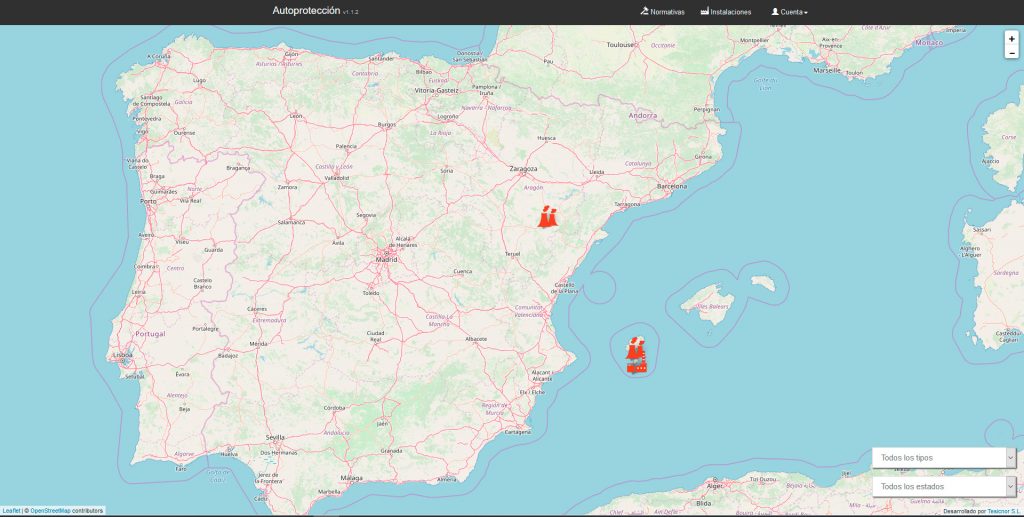
Task: Open the Normativas menu item
Action: tap(667, 12)
